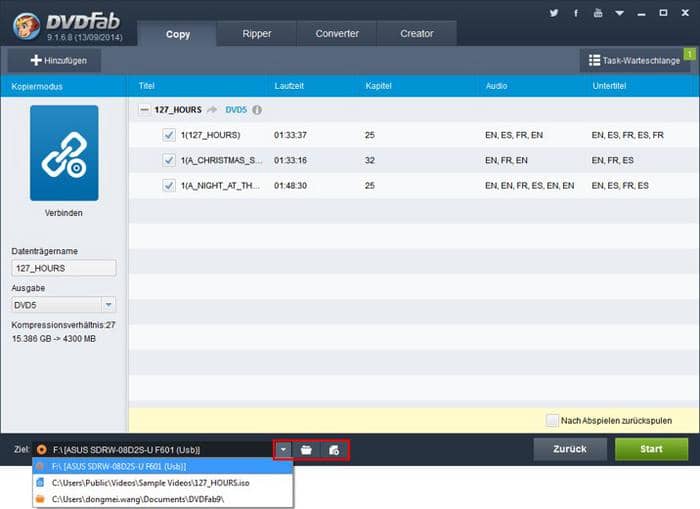
Task: Click the Kapitel column header
Action: tap(379, 86)
